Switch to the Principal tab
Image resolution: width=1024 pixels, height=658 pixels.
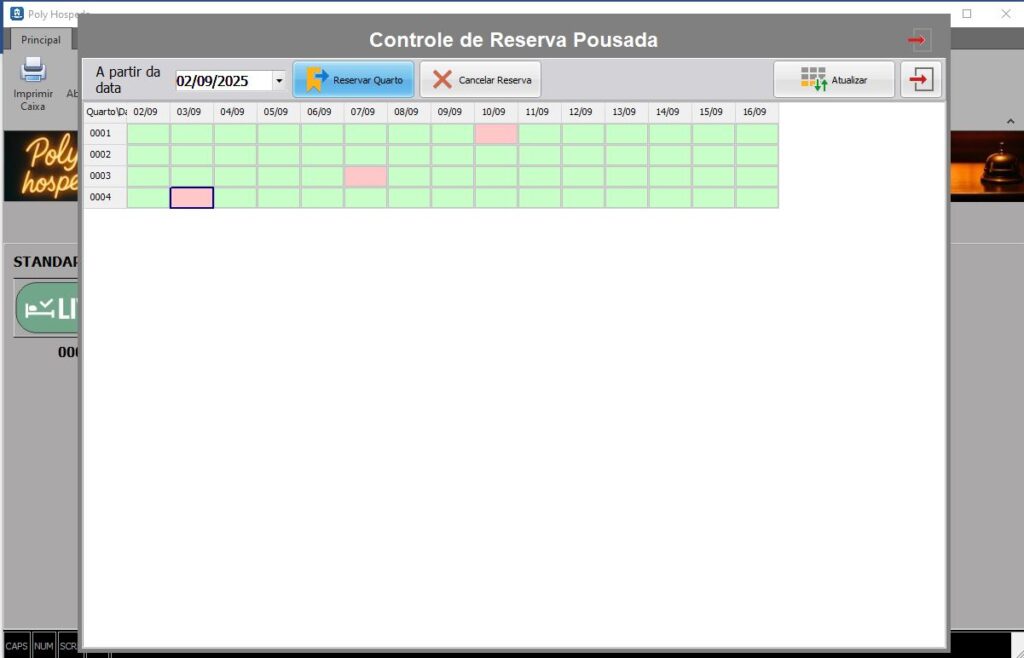click(x=41, y=40)
